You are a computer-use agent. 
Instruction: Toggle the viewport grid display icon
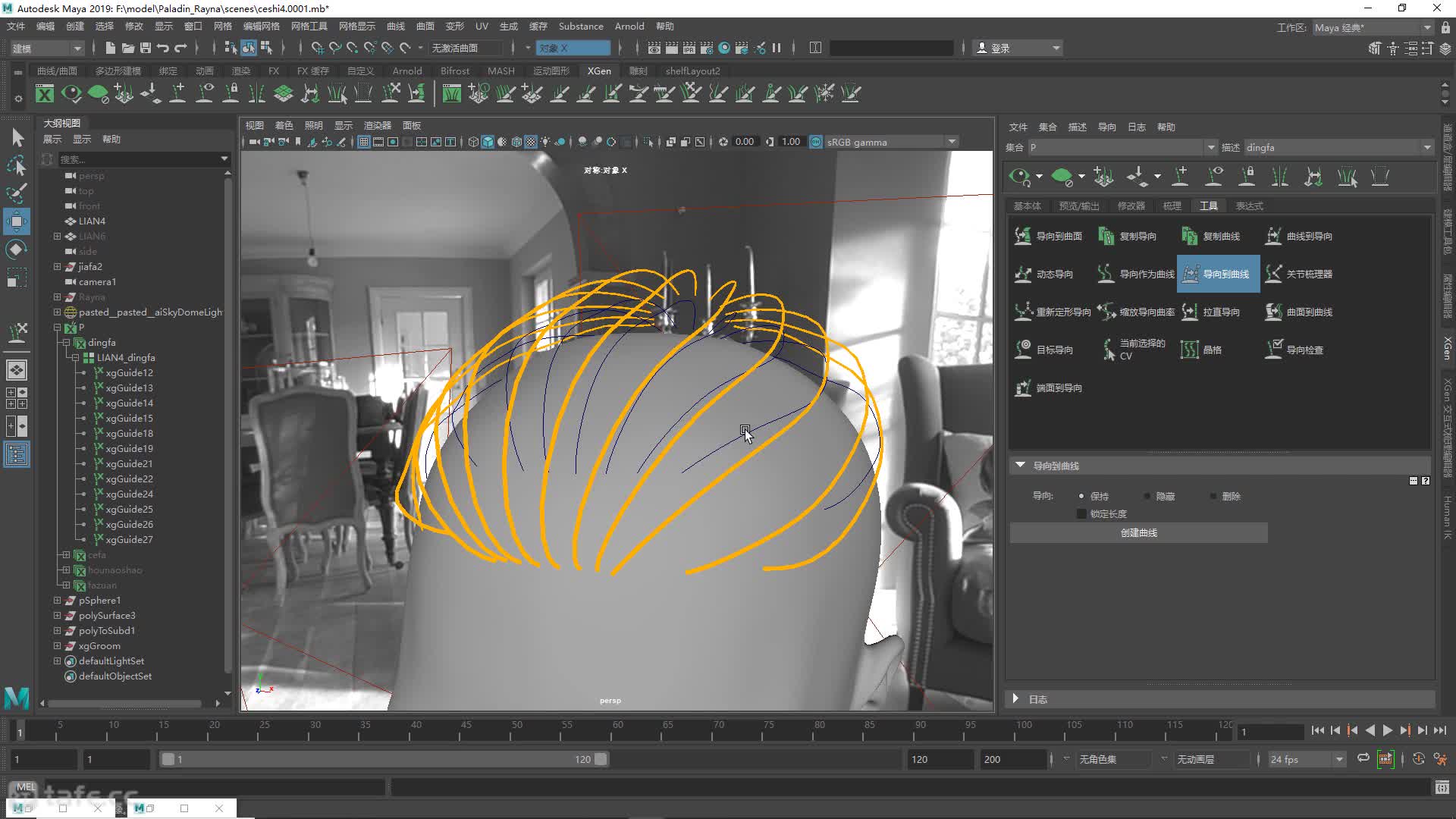click(363, 142)
